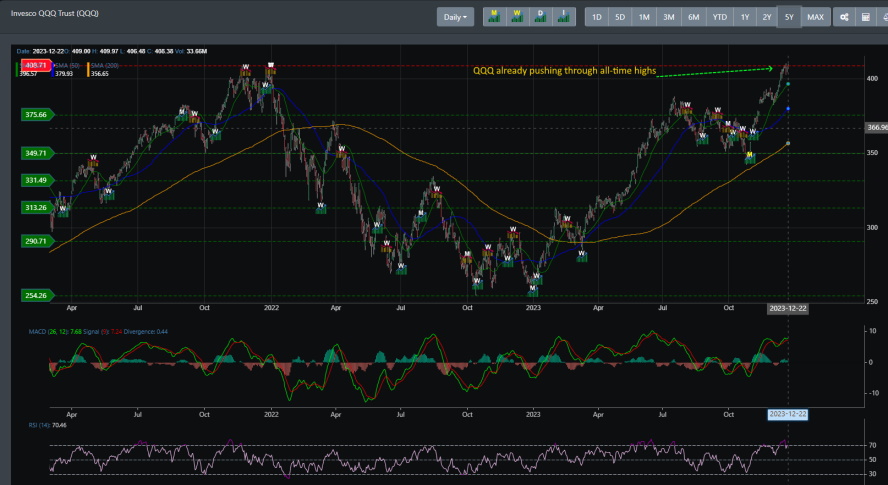Viewport: 888px width, 485px height.
Task: Click the 349.71 green level tag
Action: [36, 153]
